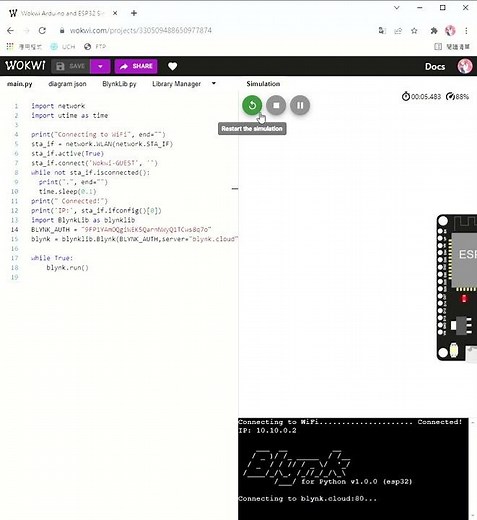
Task: Open the save options purple dropdown
Action: [100, 66]
